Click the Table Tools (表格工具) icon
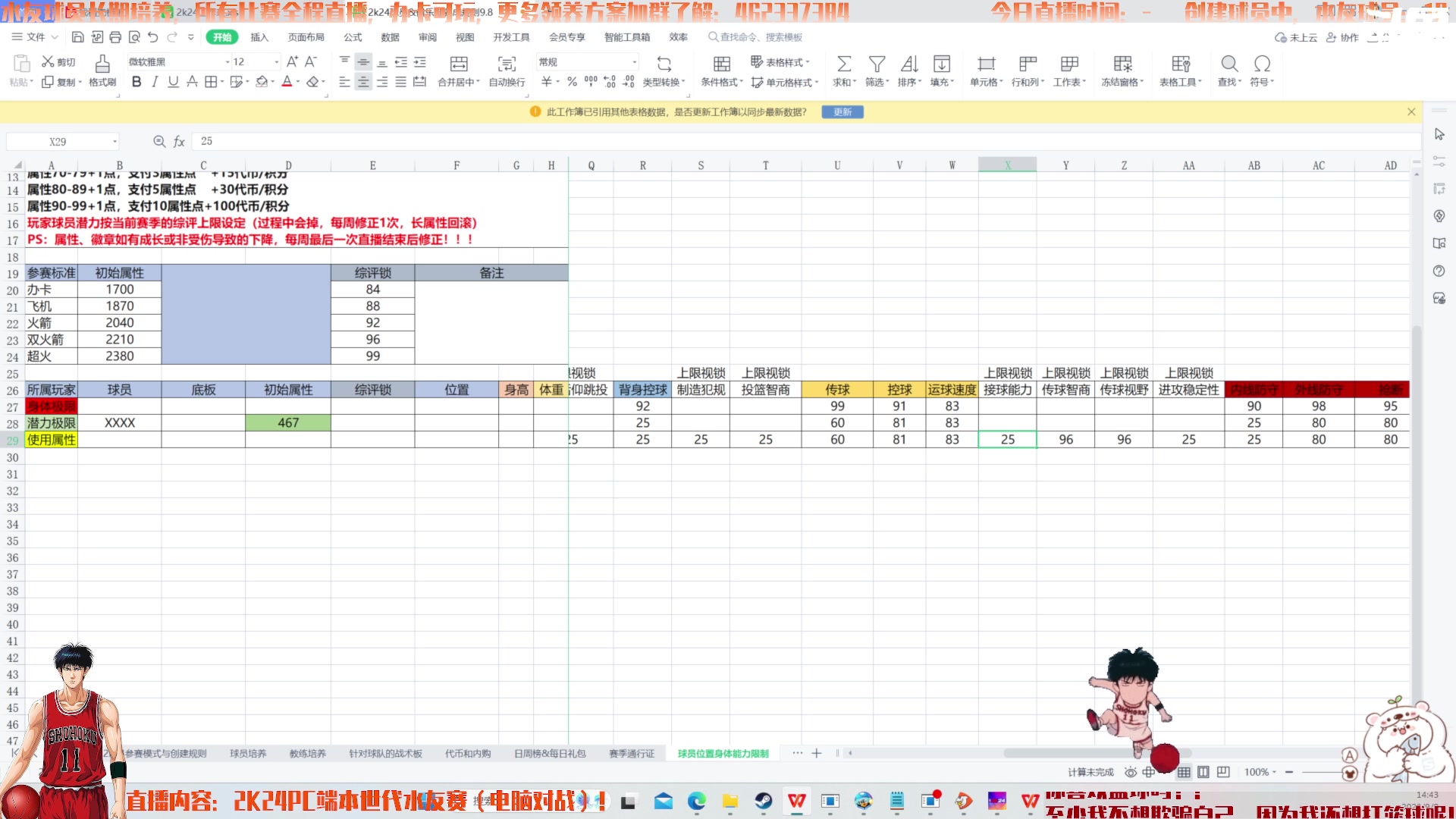The image size is (1456, 819). coord(1181,64)
